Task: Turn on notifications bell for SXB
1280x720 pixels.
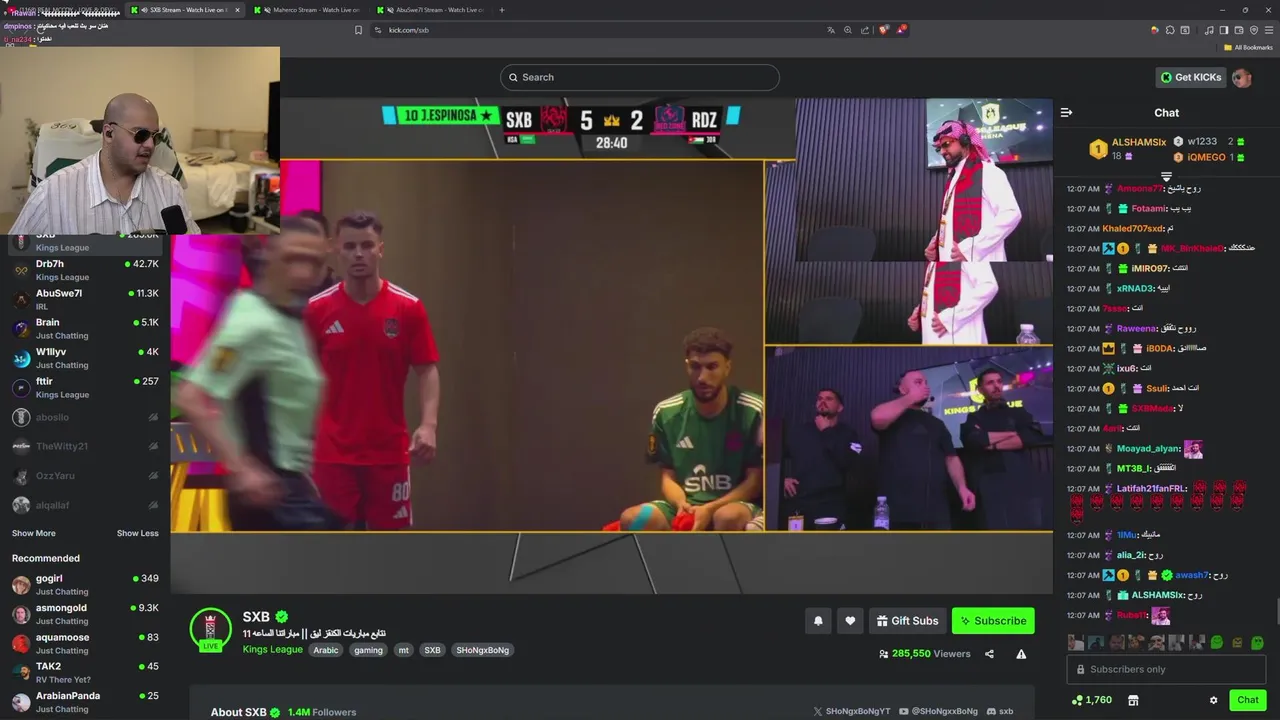Action: tap(818, 621)
